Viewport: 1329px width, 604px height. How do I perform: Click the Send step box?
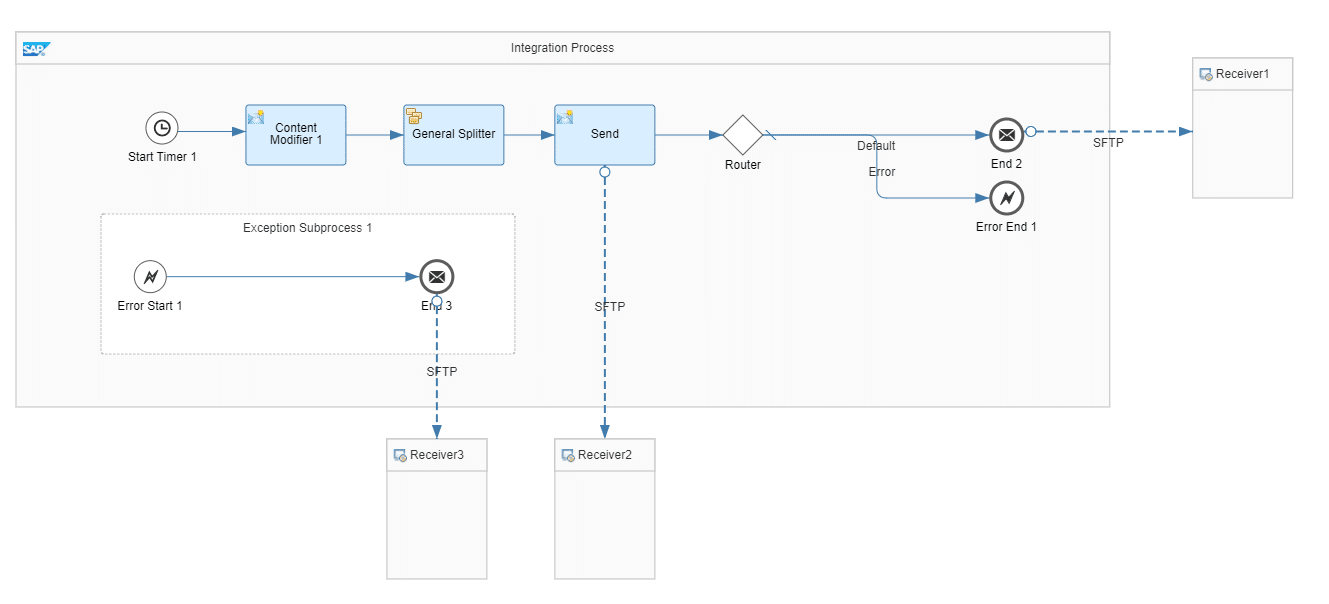605,135
